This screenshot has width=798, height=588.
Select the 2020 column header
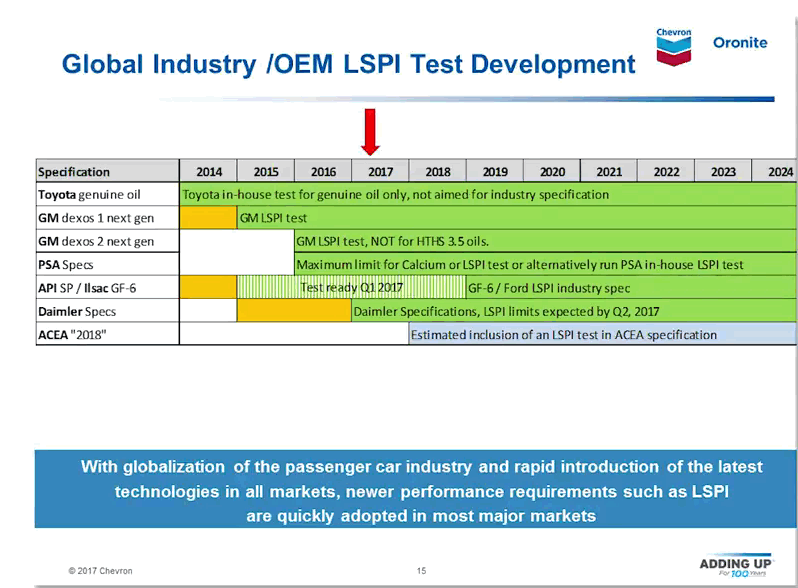(x=552, y=172)
